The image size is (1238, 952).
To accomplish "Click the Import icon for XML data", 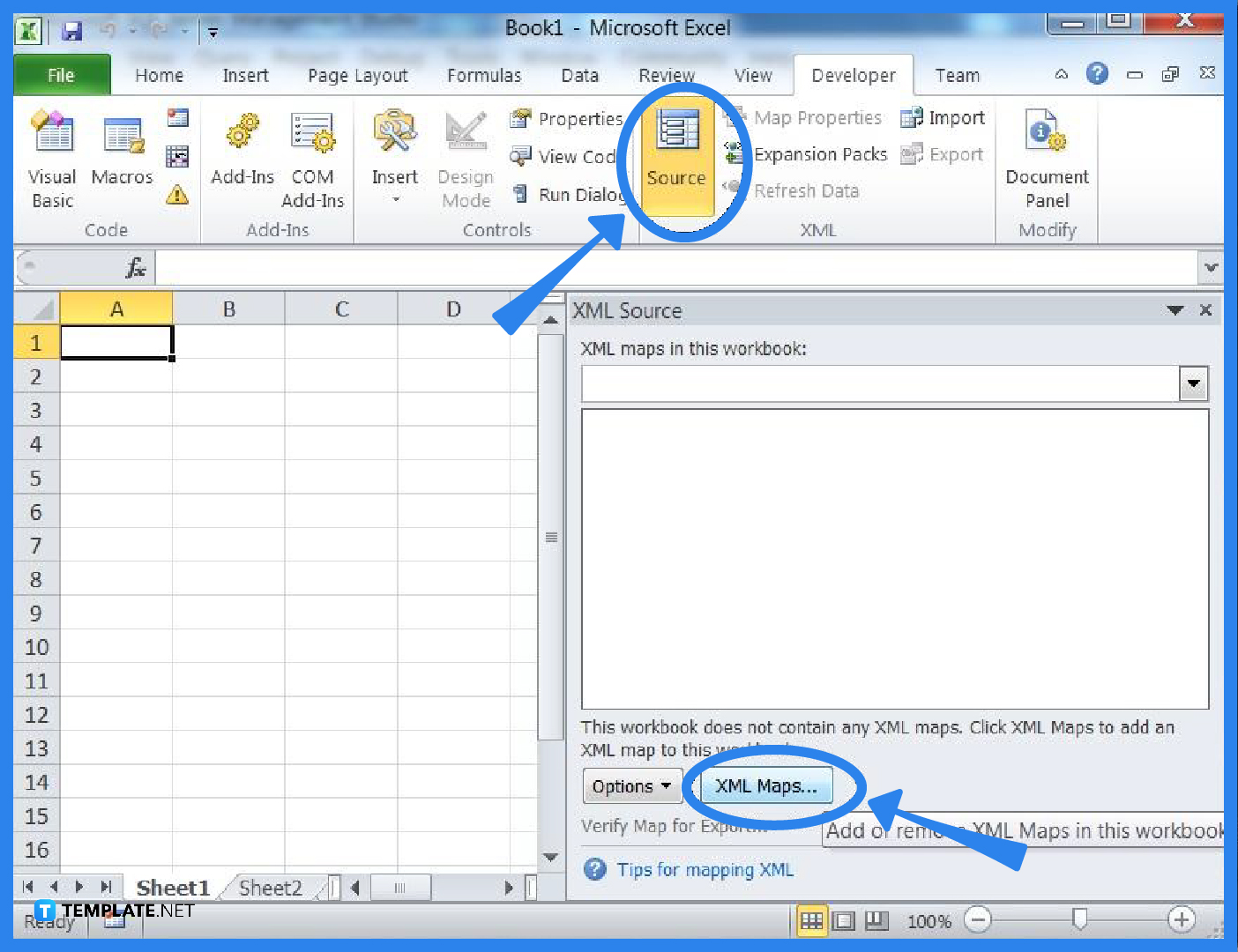I will [x=943, y=117].
